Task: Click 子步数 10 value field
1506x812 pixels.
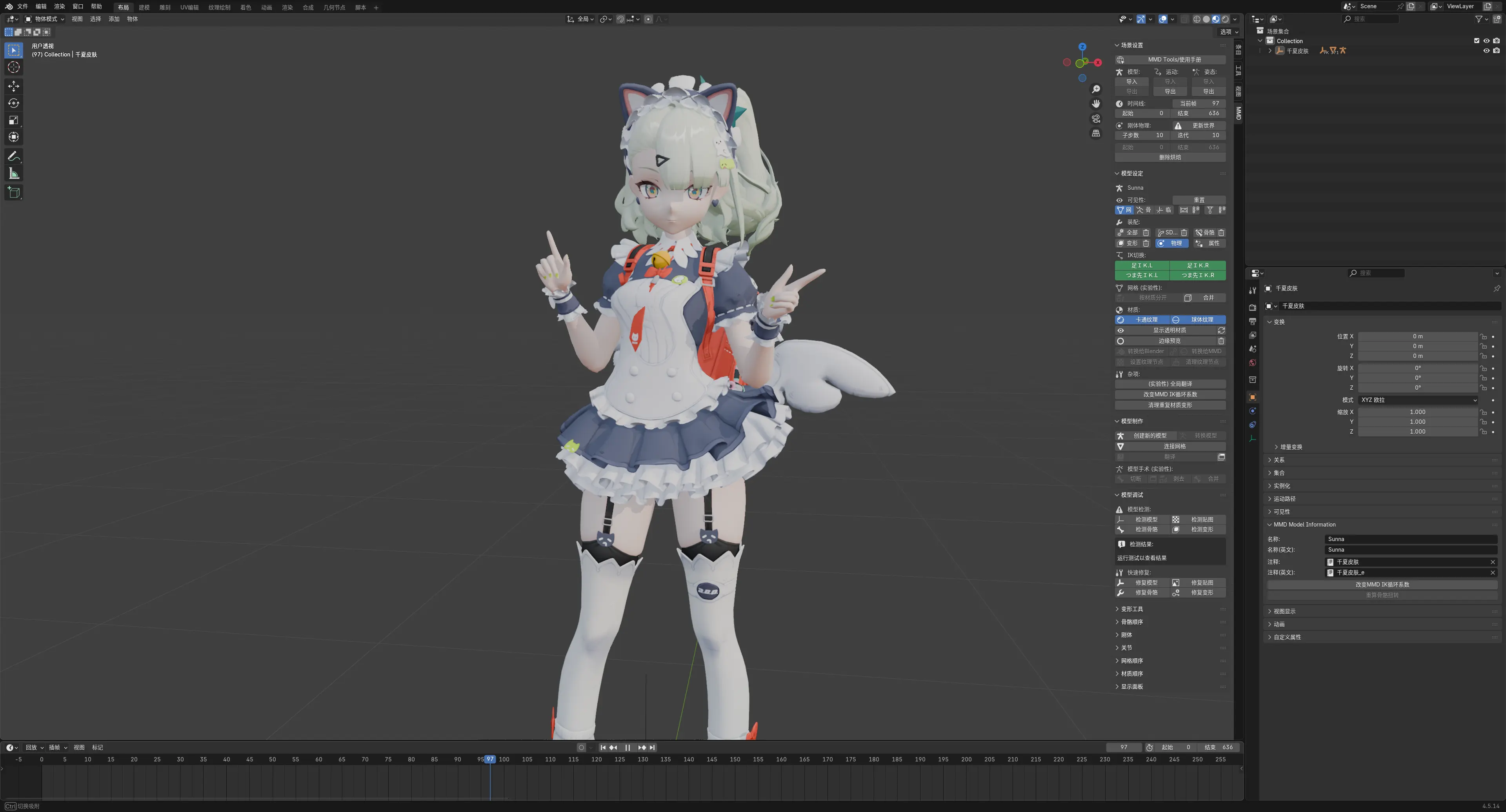Action: (1142, 135)
